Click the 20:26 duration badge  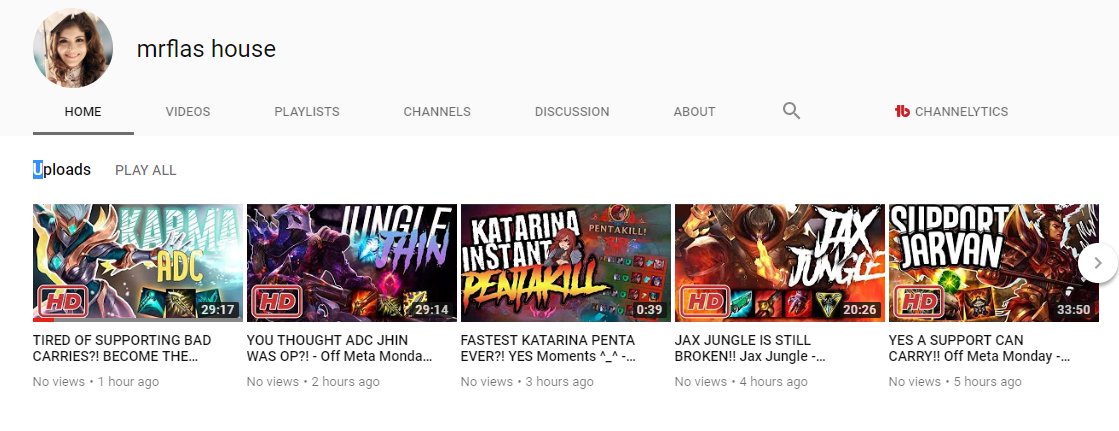click(x=860, y=310)
